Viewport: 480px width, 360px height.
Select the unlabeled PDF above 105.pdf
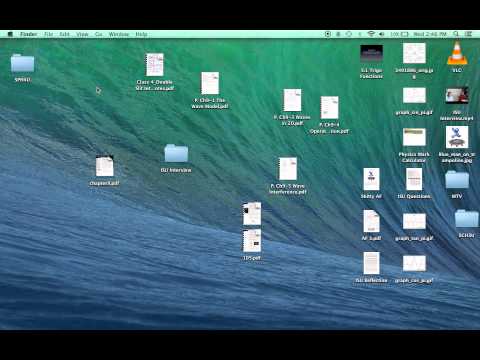click(x=252, y=213)
